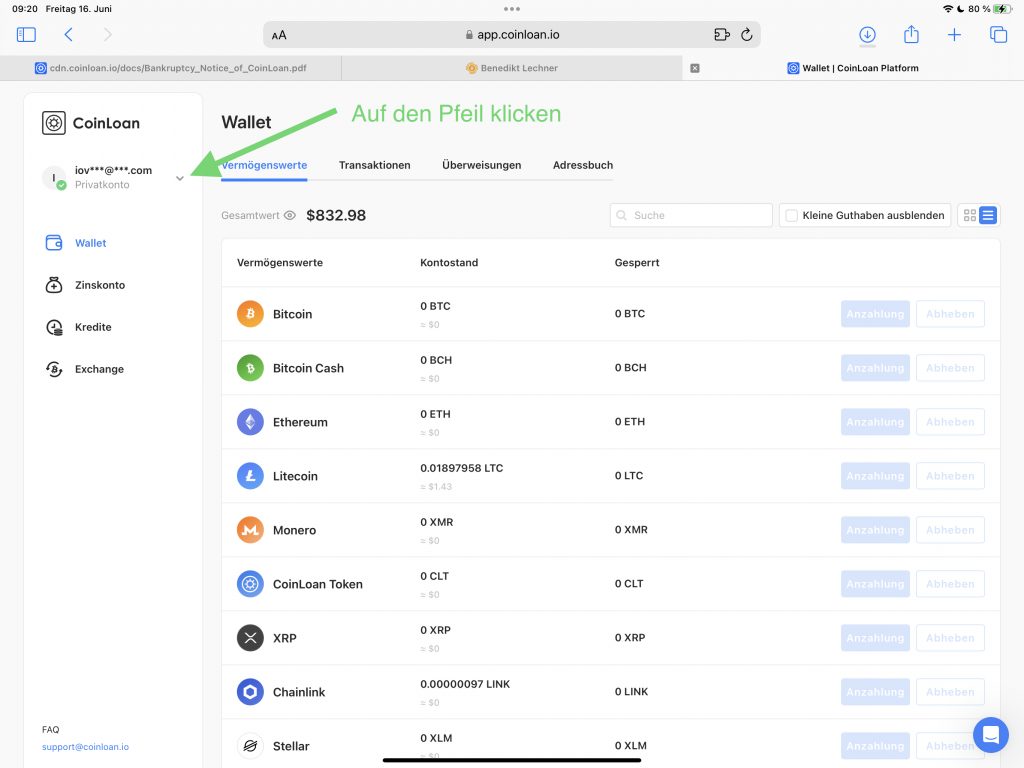Check Kleine Guthaben ausblenden checkbox
This screenshot has width=1024, height=768.
pos(792,216)
